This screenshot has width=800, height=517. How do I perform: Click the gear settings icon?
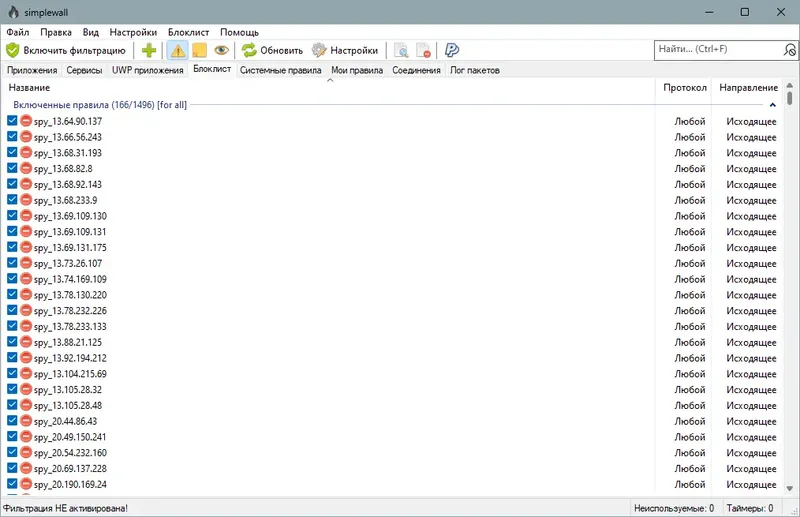[x=319, y=50]
